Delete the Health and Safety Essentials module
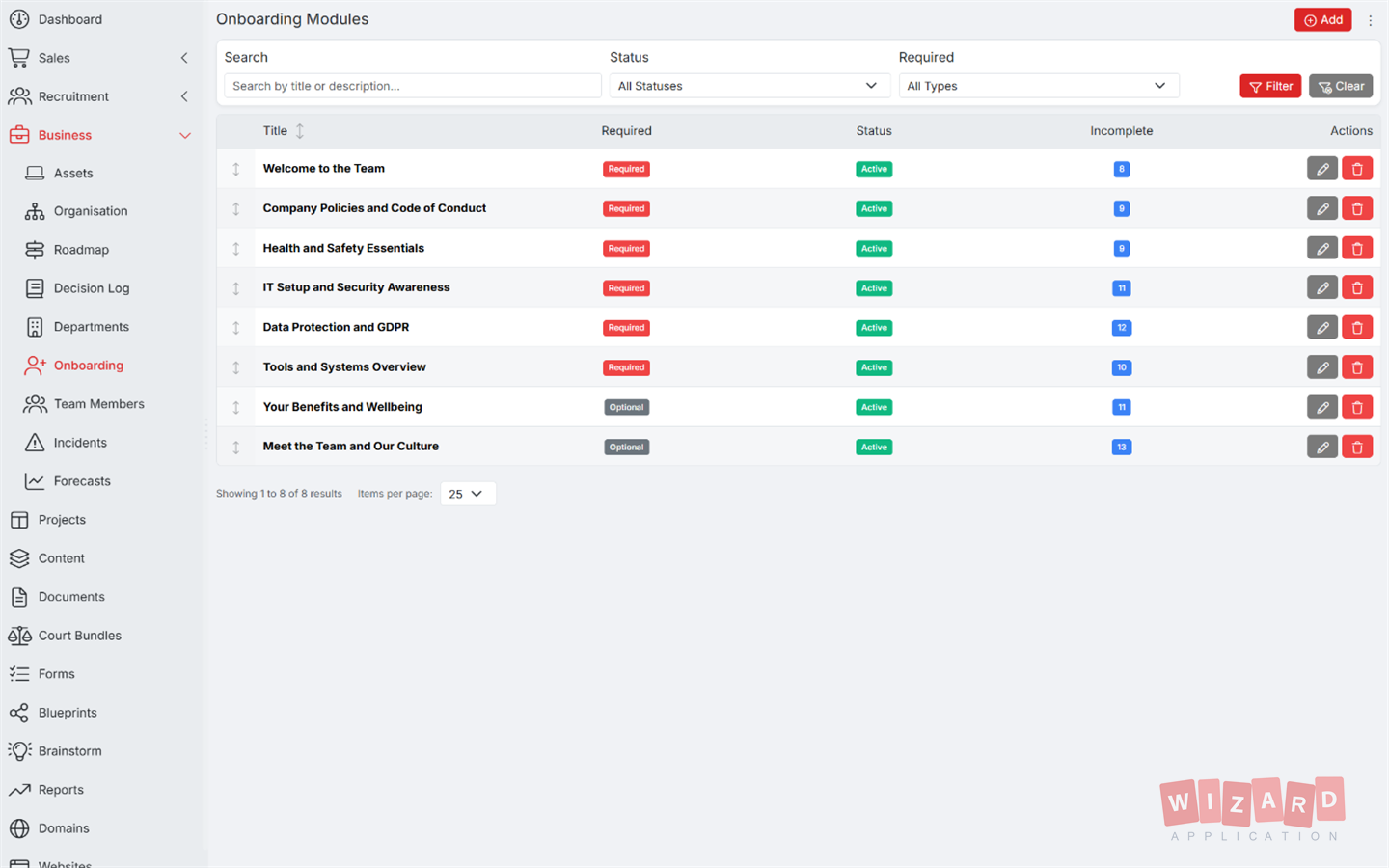This screenshot has height=868, width=1389. coord(1357,248)
